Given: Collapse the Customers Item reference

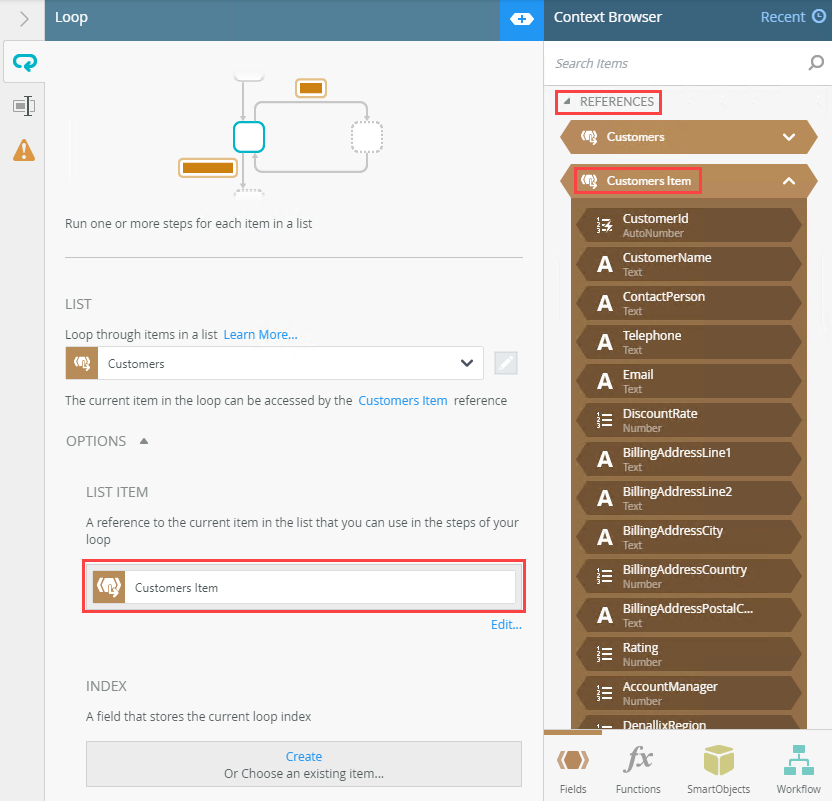Looking at the screenshot, I should 789,181.
